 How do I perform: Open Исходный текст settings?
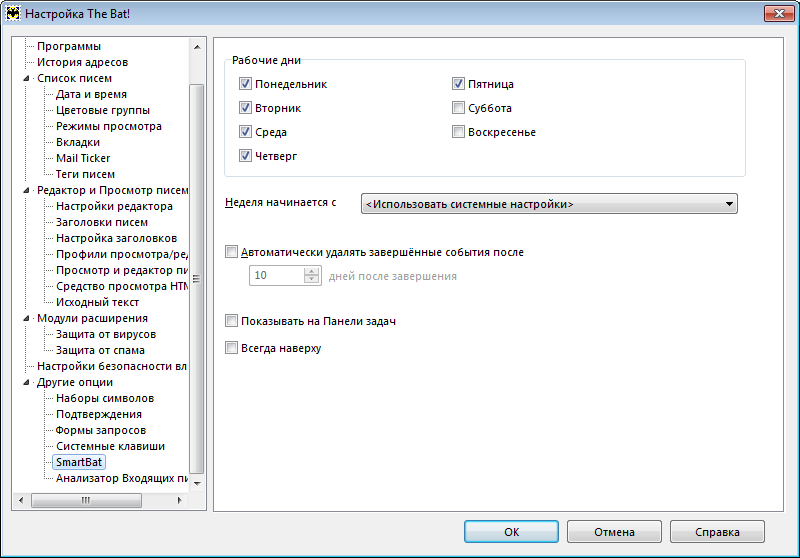97,302
